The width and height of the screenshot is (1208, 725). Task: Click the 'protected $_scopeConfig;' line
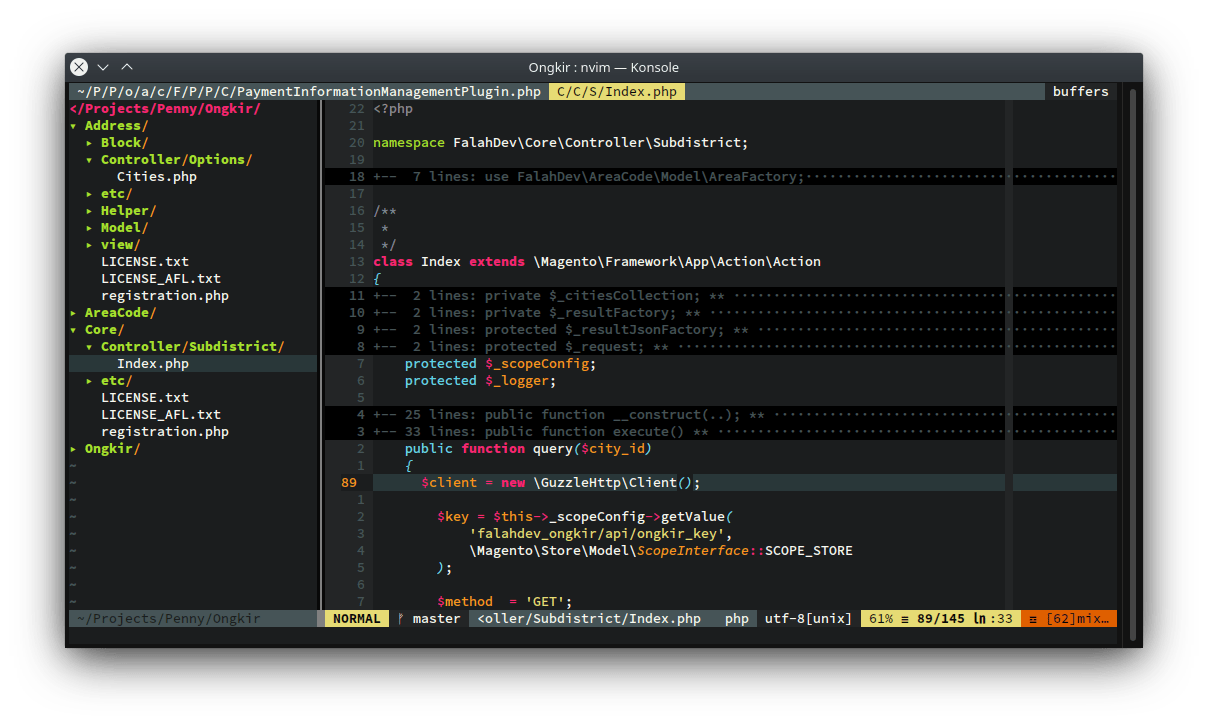(501, 364)
